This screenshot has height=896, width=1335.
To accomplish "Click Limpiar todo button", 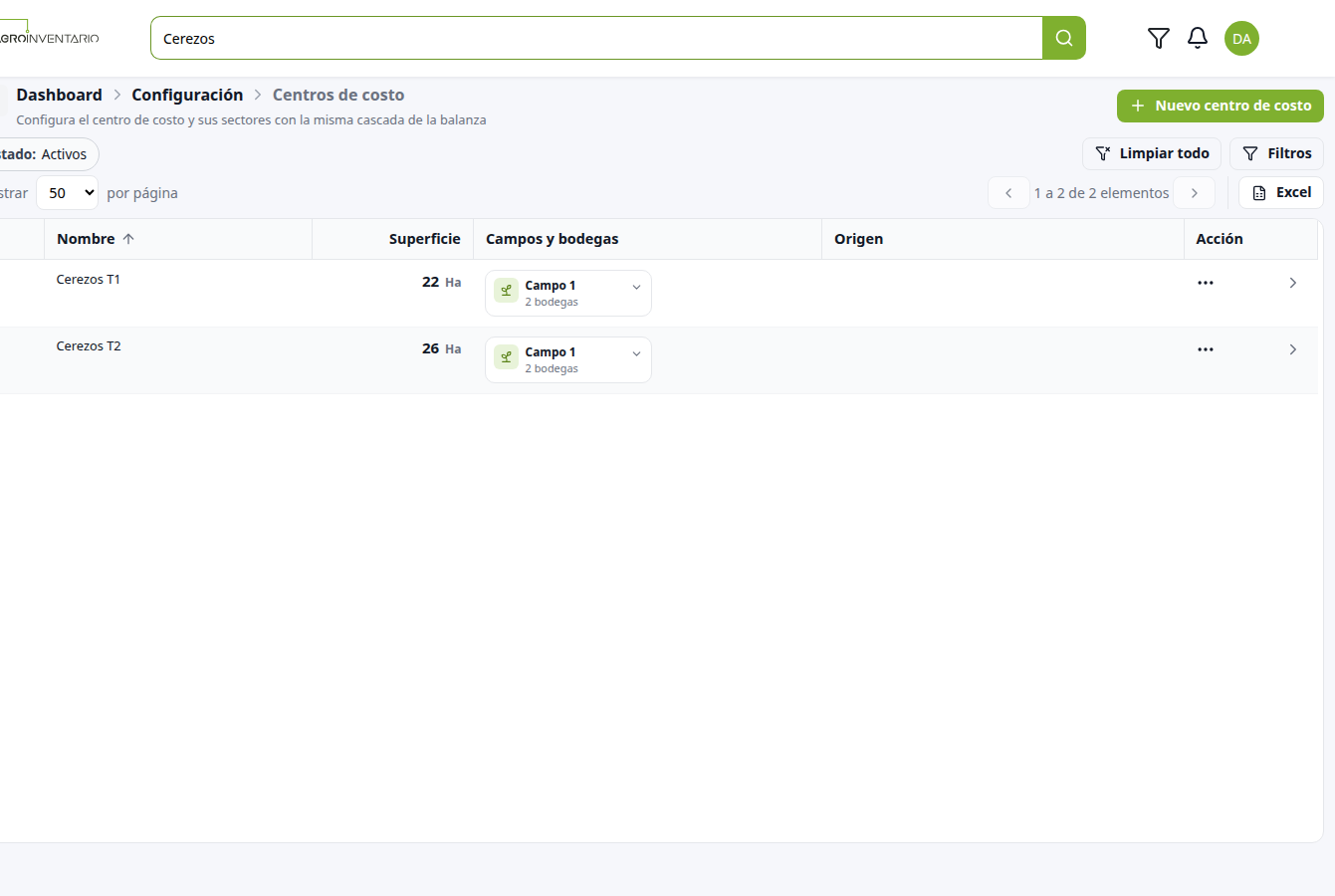I will (1152, 153).
